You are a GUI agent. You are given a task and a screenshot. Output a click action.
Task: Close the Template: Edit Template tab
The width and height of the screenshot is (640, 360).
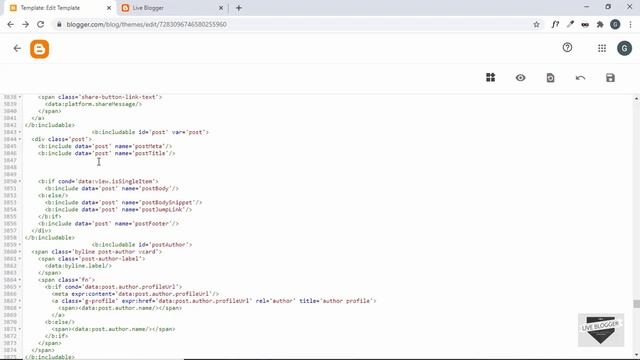click(109, 8)
